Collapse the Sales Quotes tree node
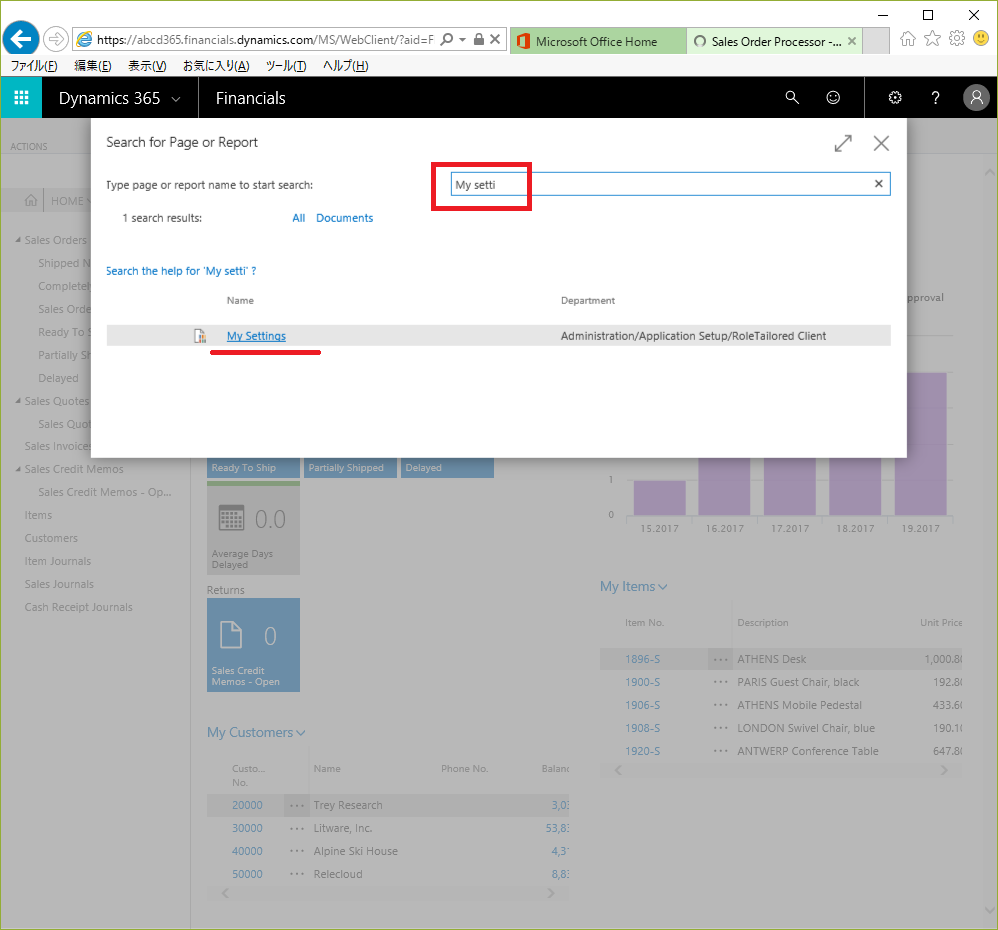 pyautogui.click(x=18, y=401)
